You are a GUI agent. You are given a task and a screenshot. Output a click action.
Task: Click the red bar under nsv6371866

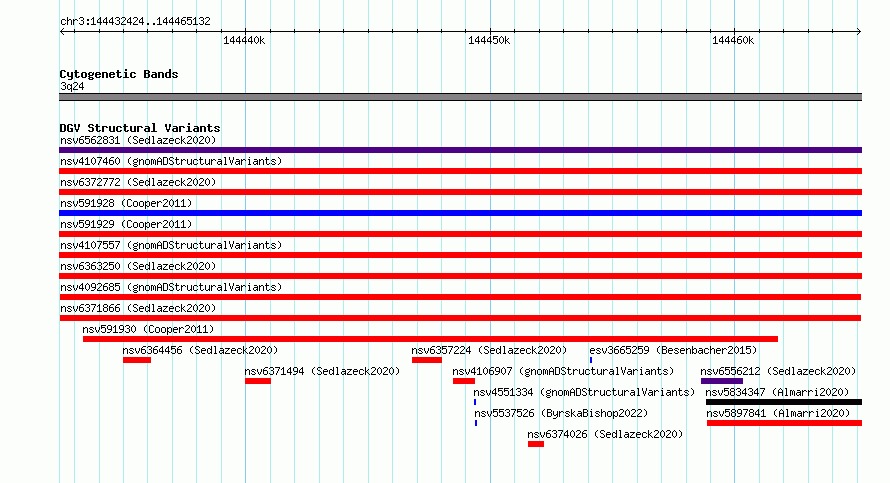point(460,318)
